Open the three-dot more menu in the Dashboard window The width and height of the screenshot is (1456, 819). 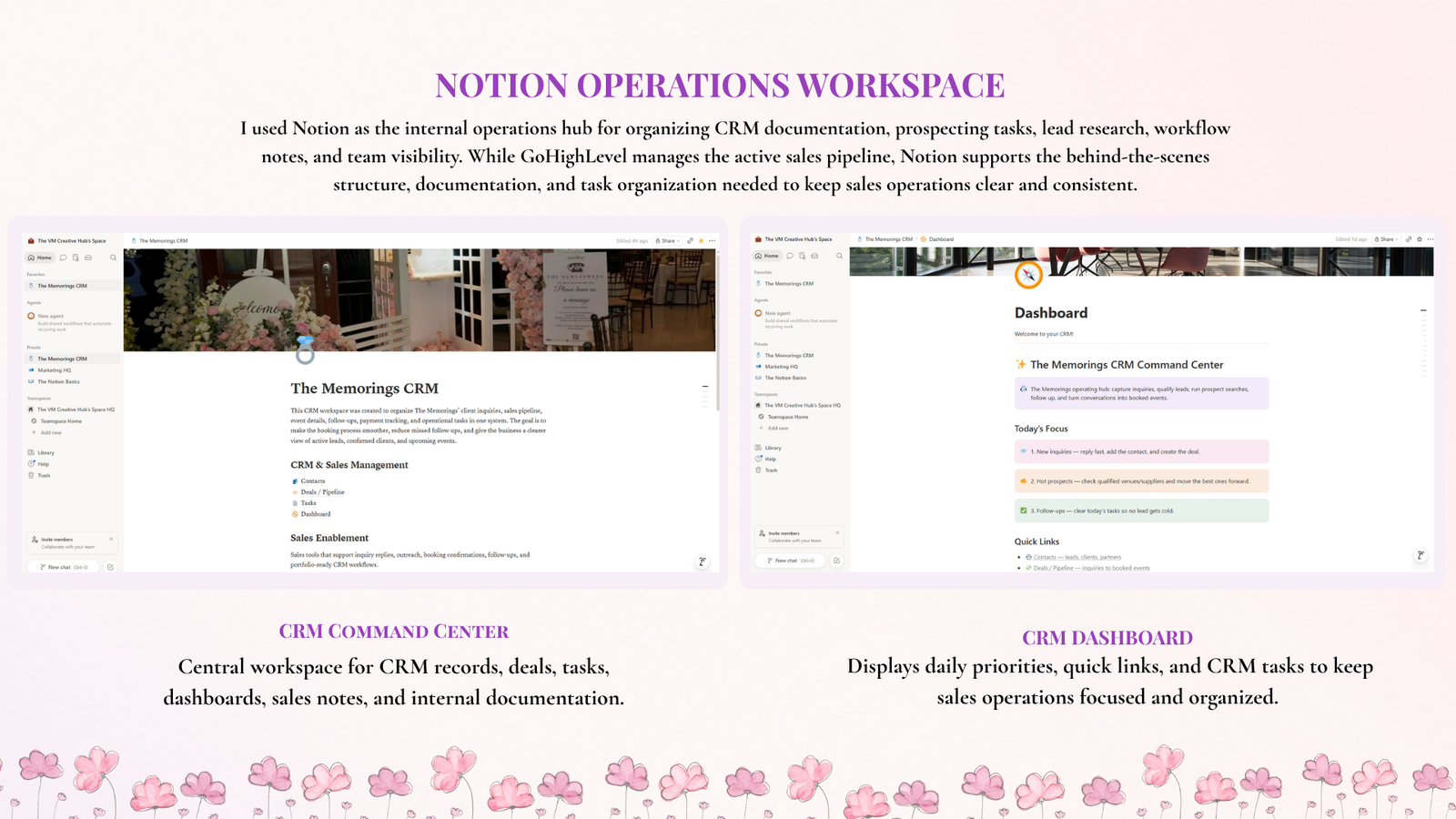[1431, 239]
